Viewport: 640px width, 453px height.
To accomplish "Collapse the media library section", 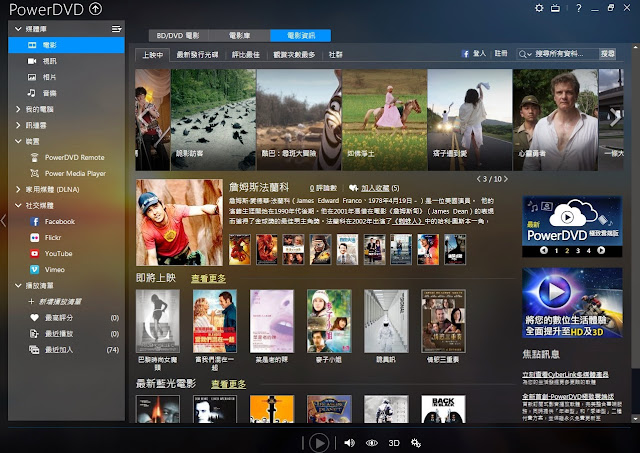I will 18,29.
